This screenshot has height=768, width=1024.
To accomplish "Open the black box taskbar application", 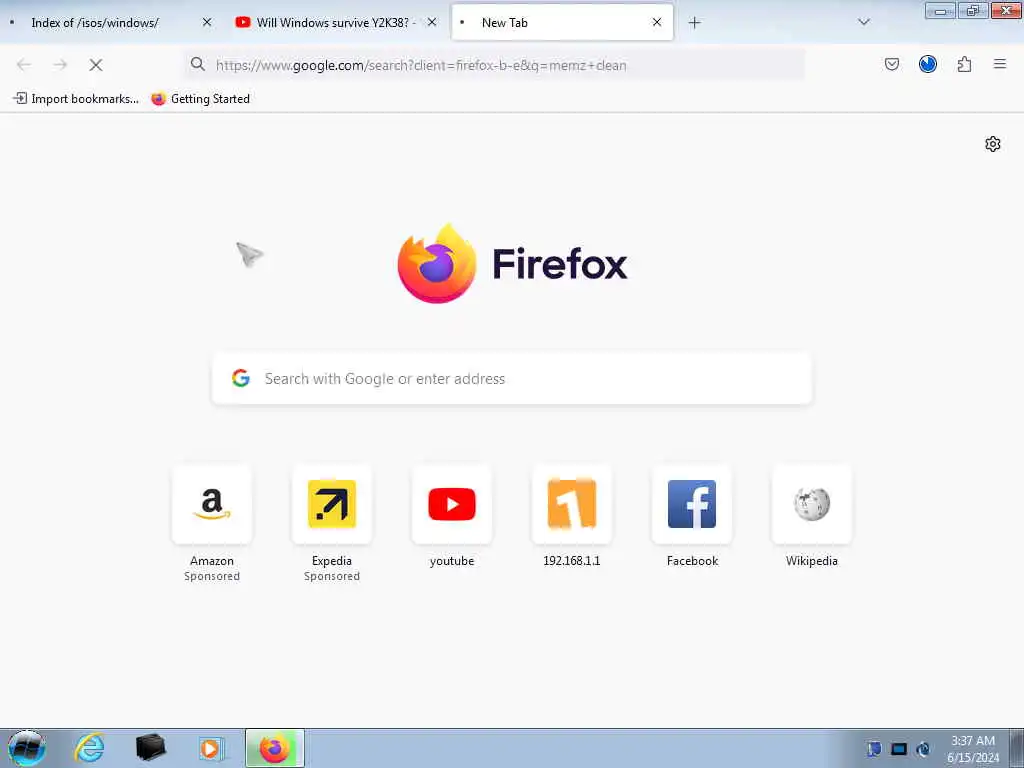I will point(150,748).
